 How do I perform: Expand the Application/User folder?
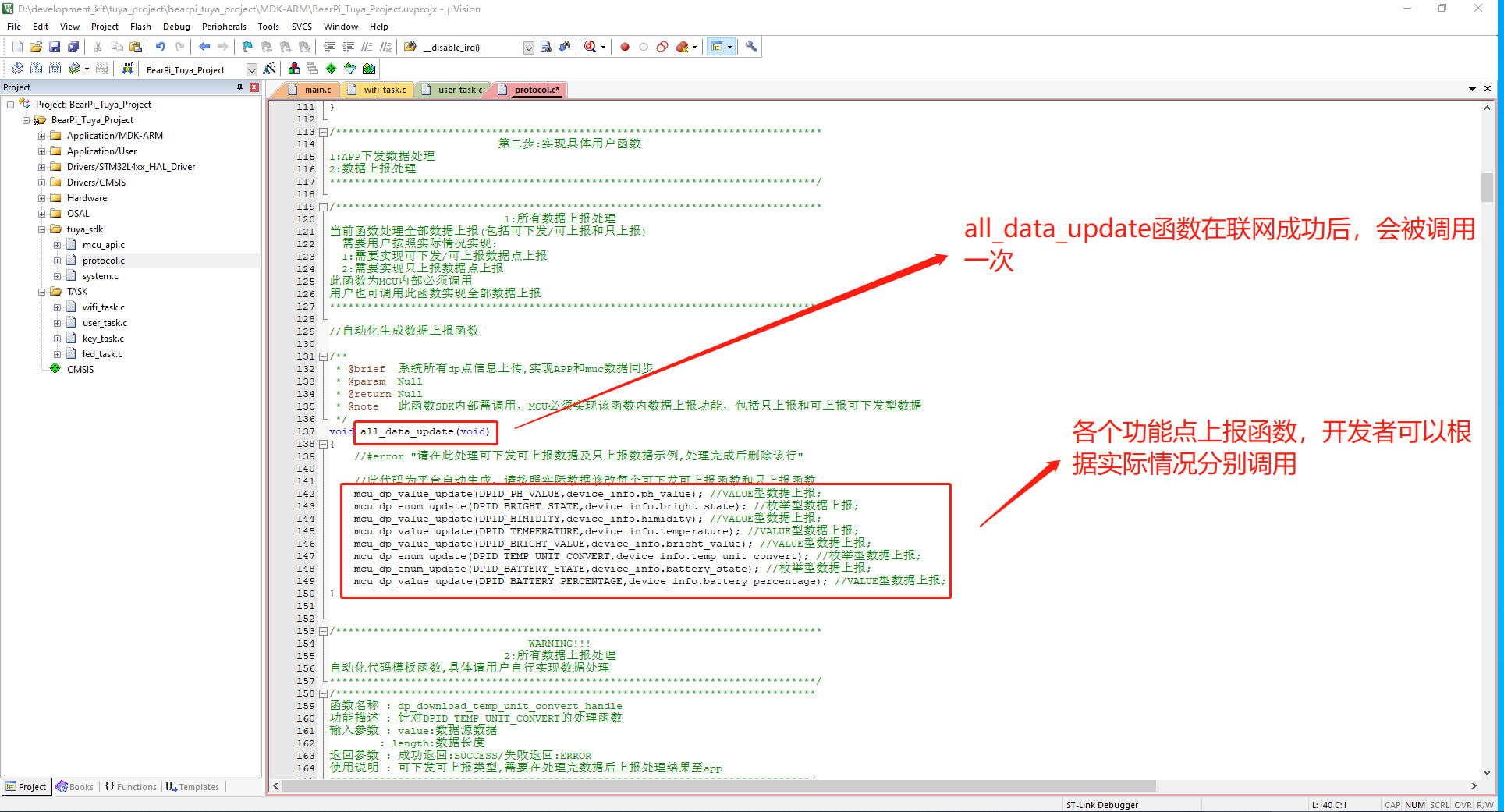[x=42, y=151]
